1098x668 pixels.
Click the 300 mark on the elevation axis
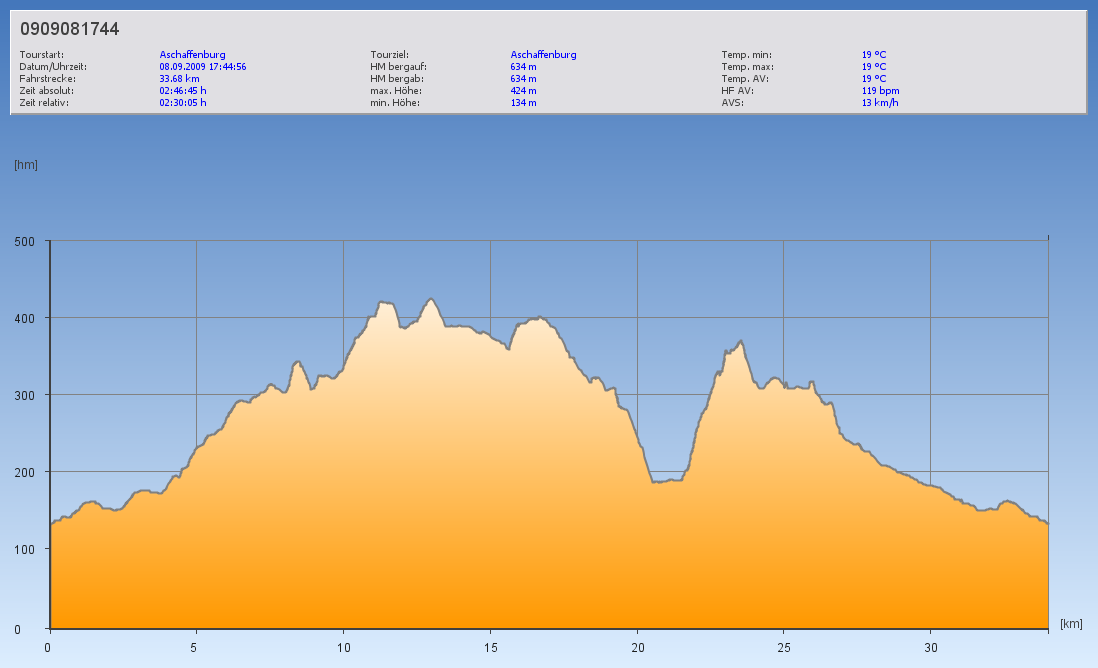(x=25, y=395)
